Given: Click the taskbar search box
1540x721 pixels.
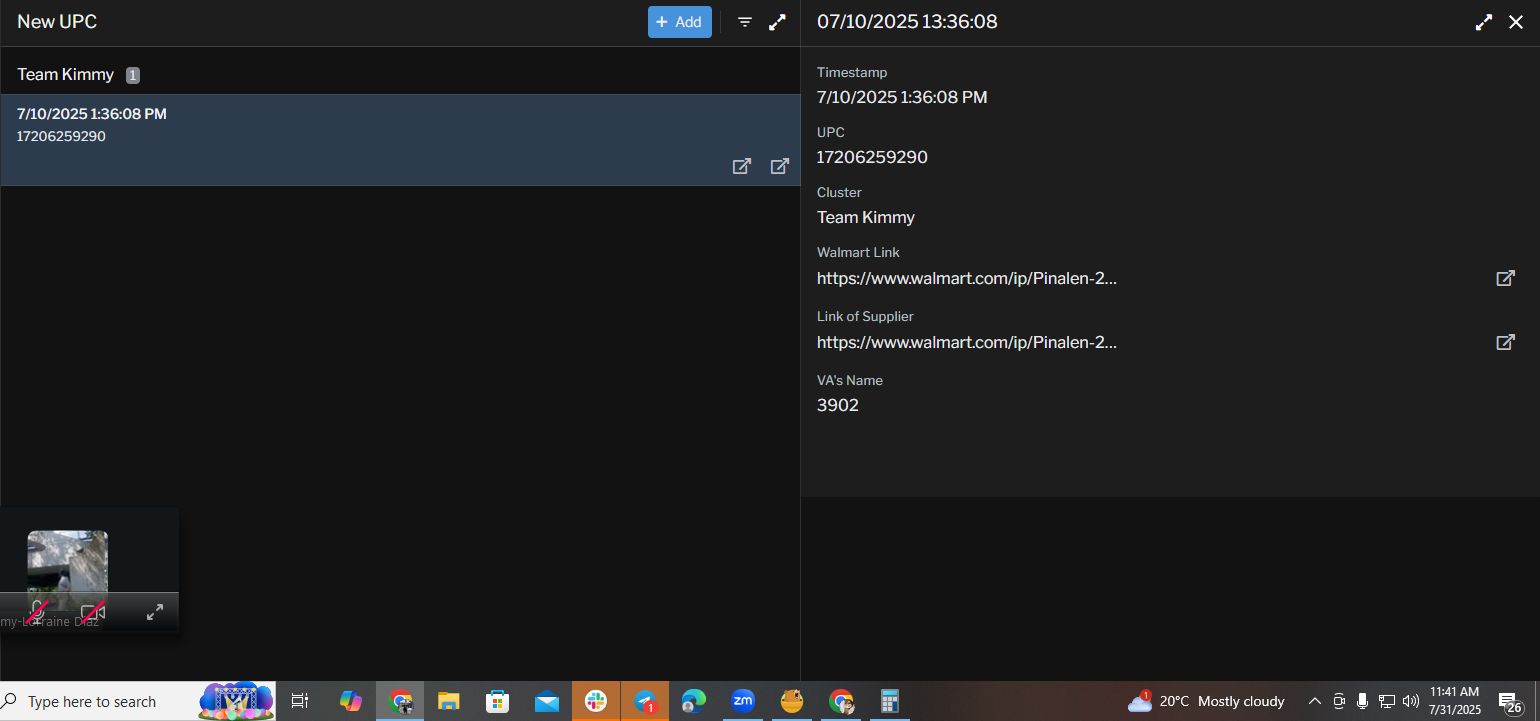Looking at the screenshot, I should tap(100, 701).
